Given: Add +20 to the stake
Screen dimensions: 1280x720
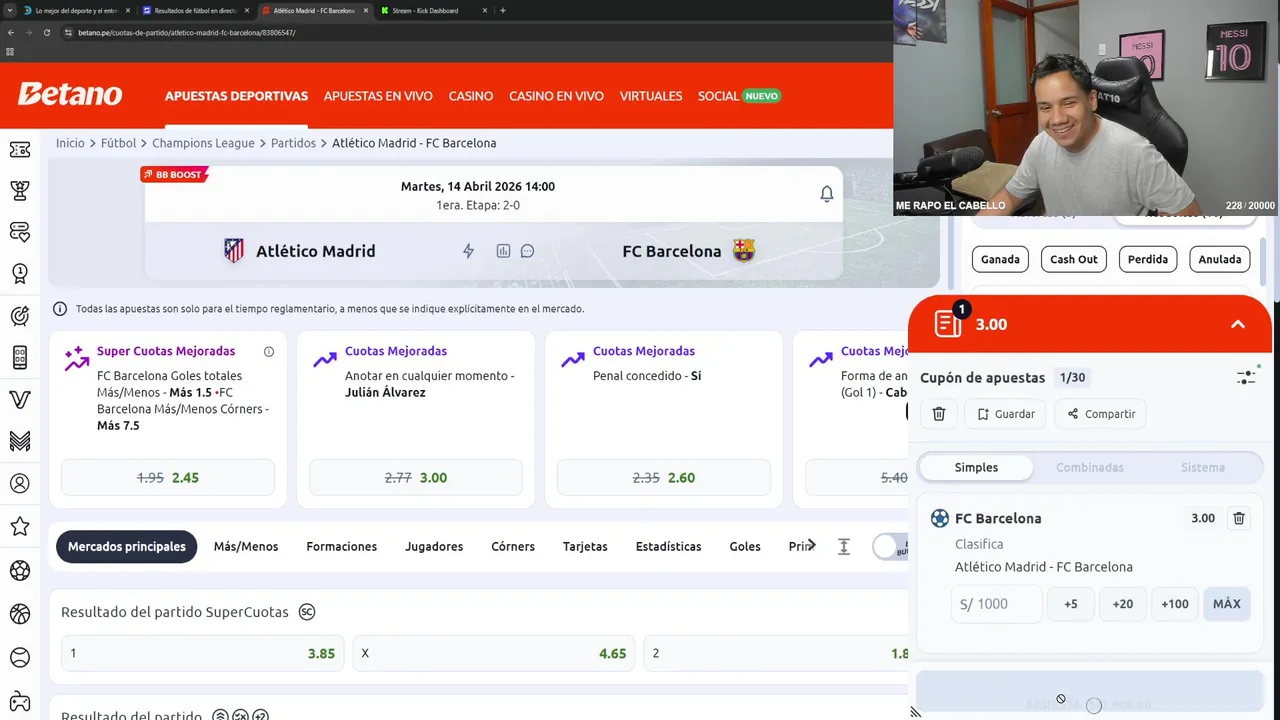Looking at the screenshot, I should tap(1123, 604).
